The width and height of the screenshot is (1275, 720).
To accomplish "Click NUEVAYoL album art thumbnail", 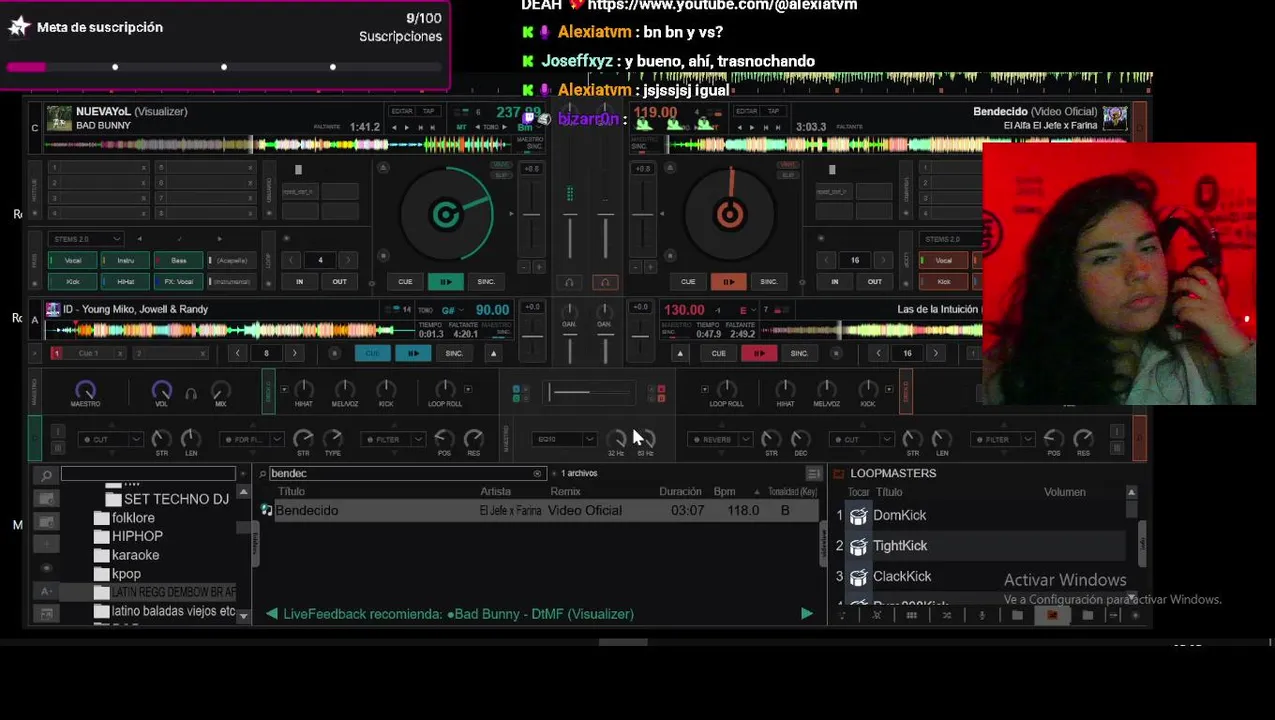I will point(60,118).
